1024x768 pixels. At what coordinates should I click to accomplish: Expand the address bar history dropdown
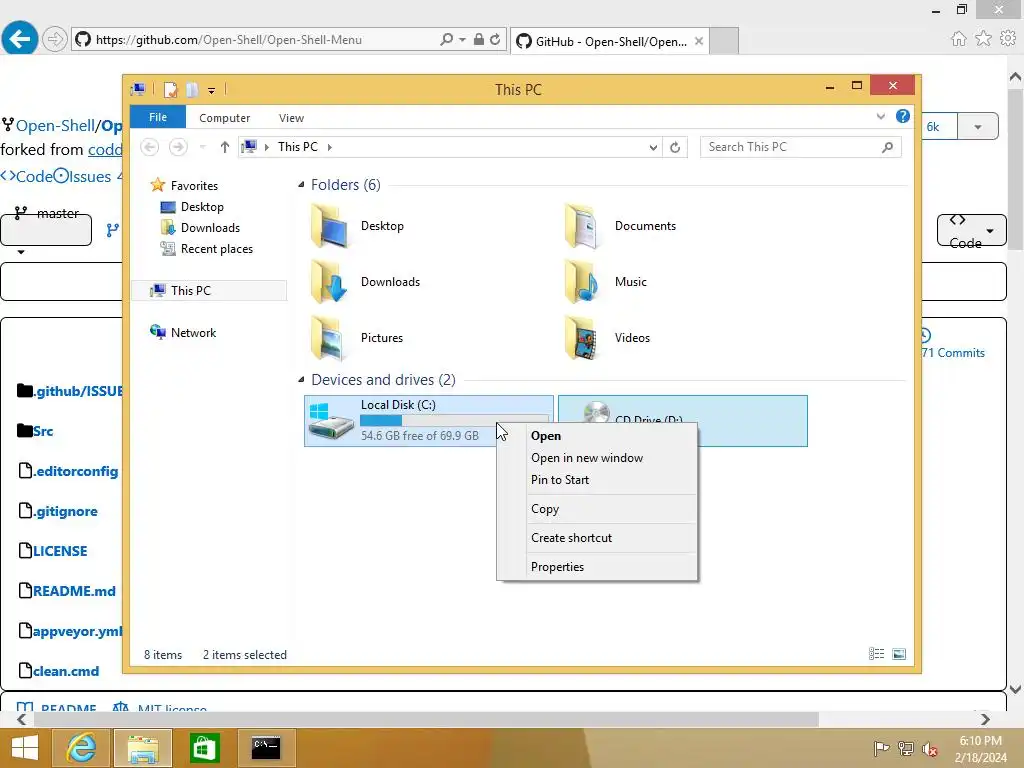(x=653, y=148)
